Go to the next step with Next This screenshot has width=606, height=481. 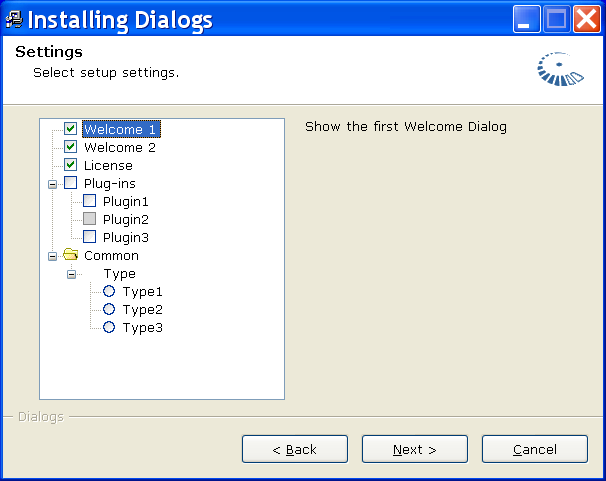(x=415, y=449)
